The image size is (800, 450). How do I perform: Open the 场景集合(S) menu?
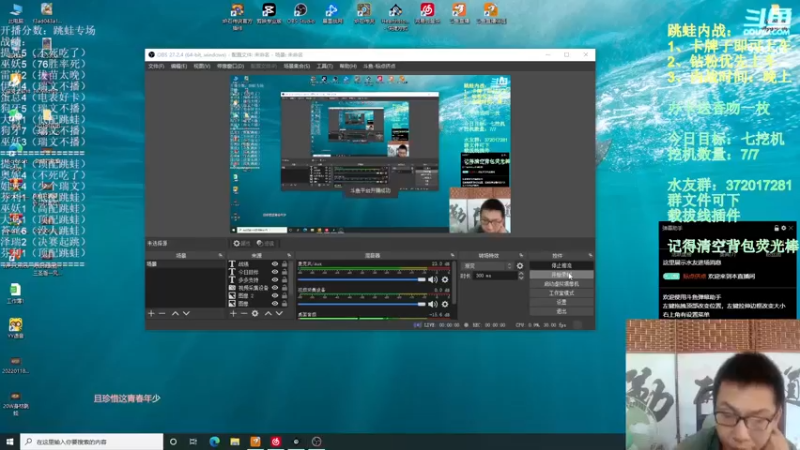pos(296,66)
